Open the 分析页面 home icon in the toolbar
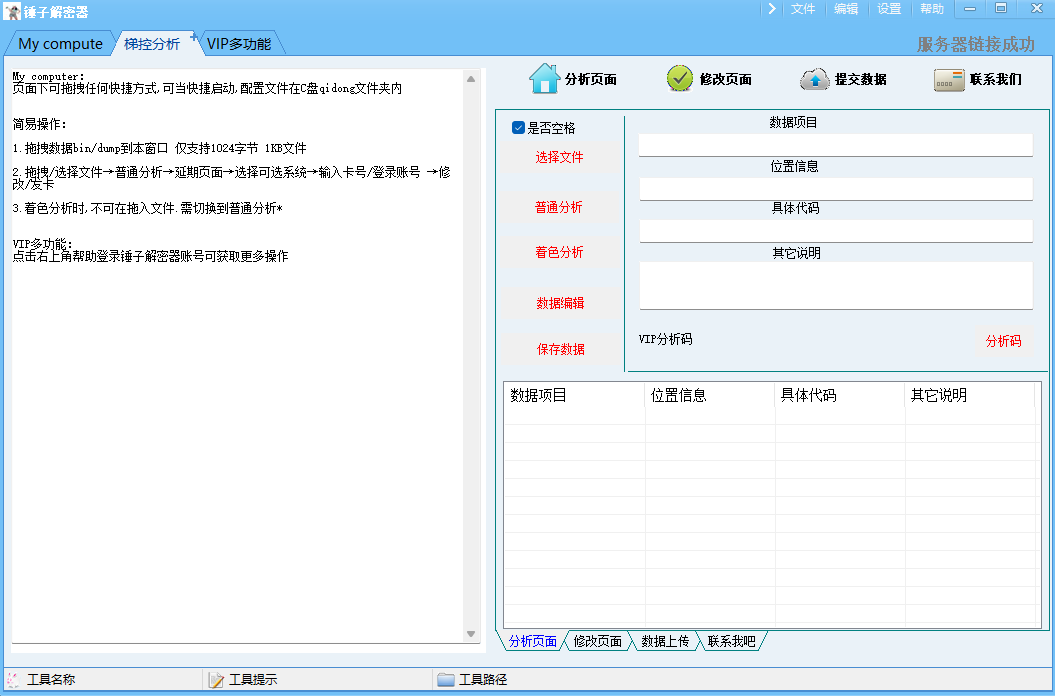Viewport: 1055px width, 696px height. pos(542,78)
